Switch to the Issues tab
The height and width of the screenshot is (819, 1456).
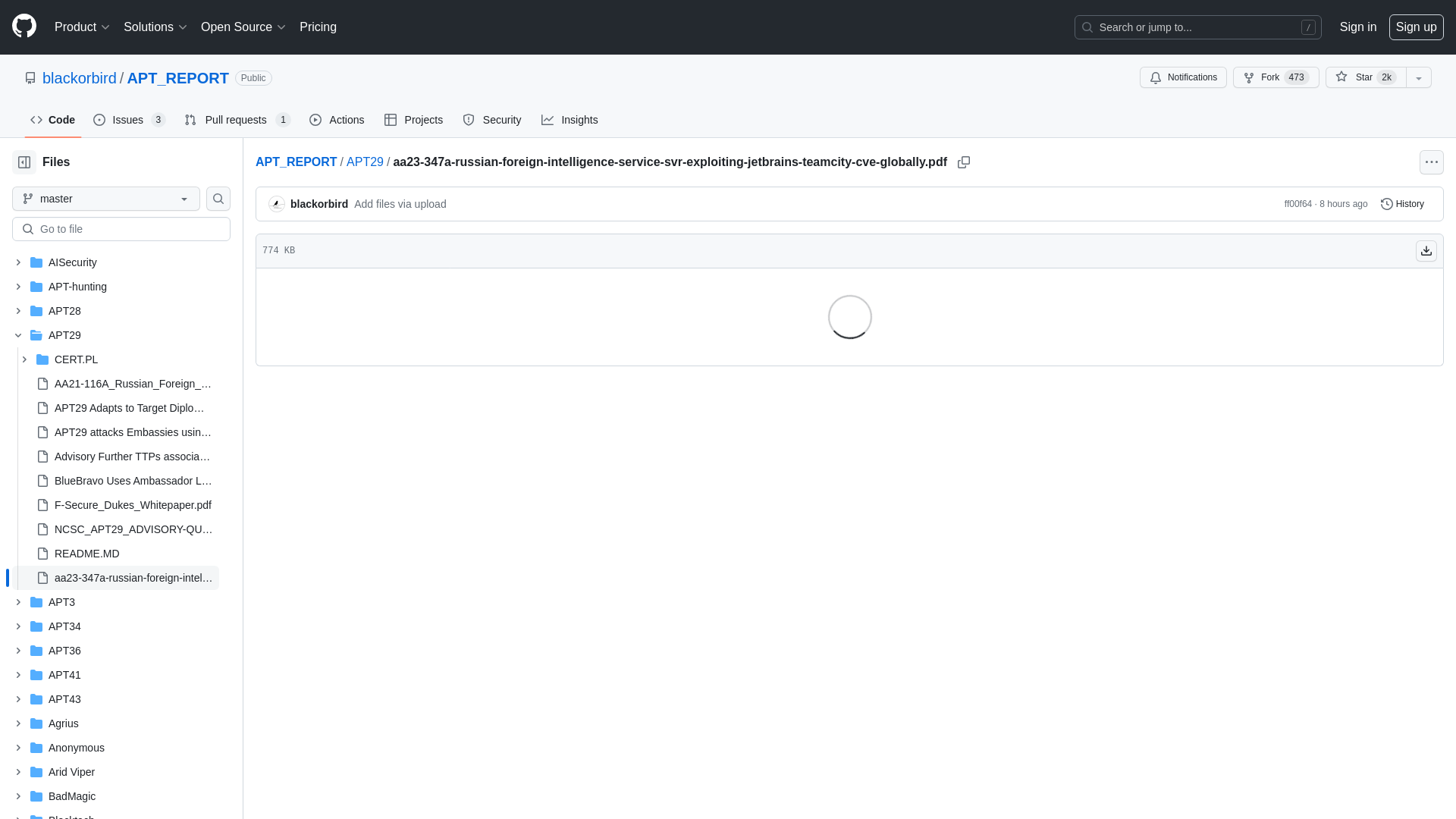[x=130, y=120]
